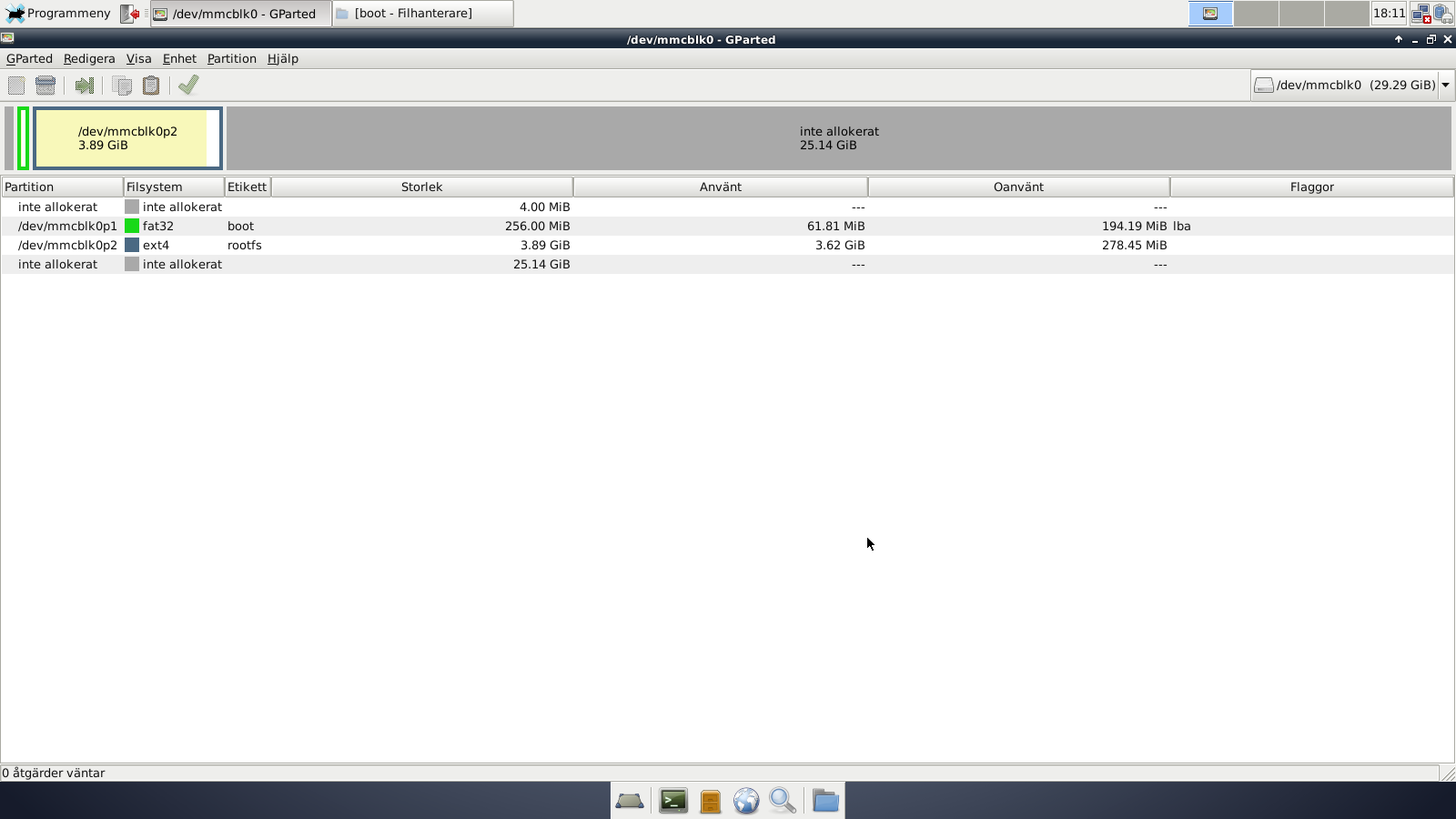Open the home folder dock icon
Screen dimensions: 1456x819
point(825,801)
